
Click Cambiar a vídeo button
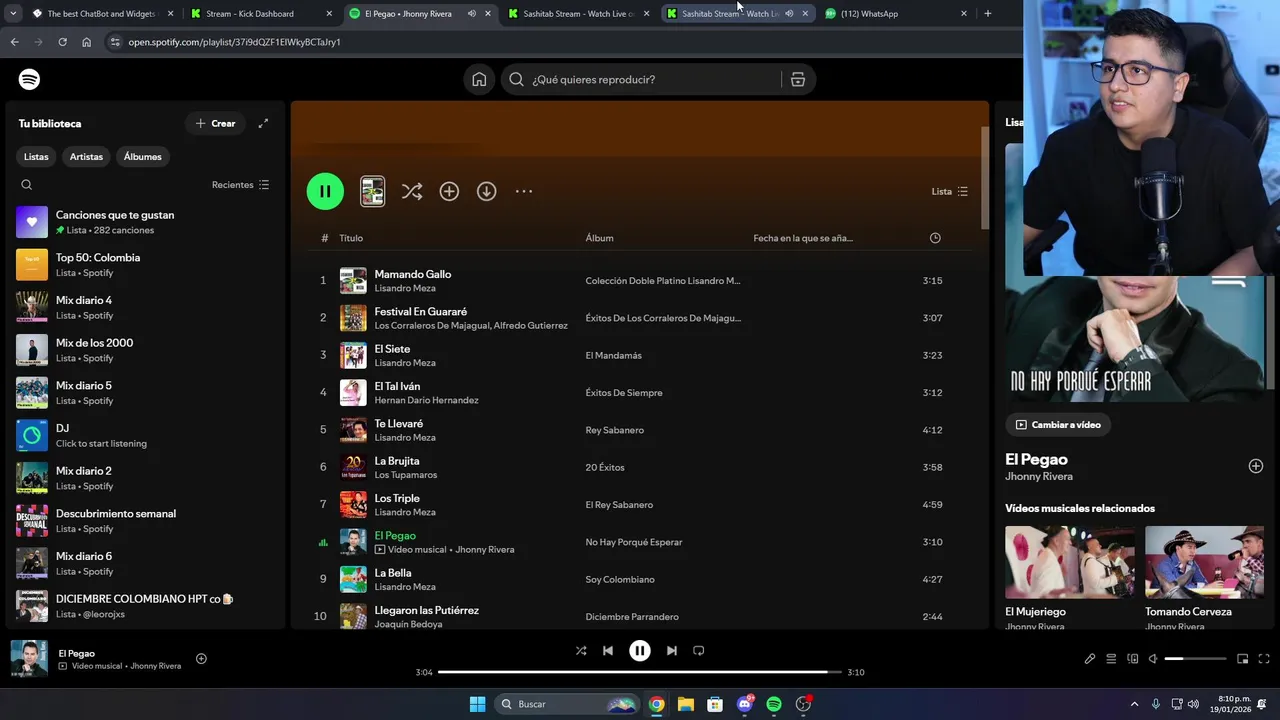1058,424
